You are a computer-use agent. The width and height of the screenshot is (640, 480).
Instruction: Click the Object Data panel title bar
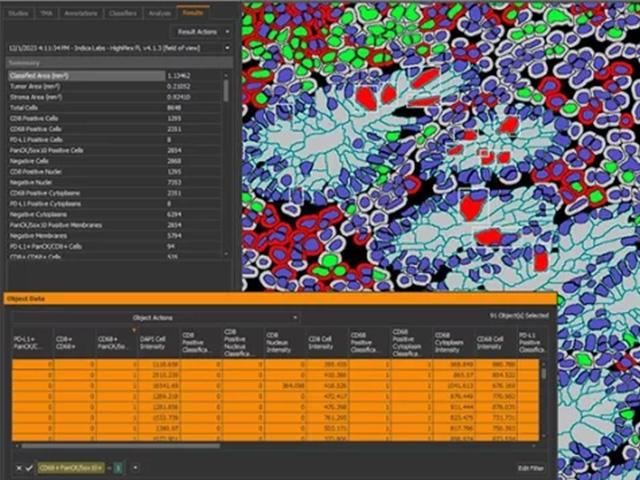tap(280, 299)
